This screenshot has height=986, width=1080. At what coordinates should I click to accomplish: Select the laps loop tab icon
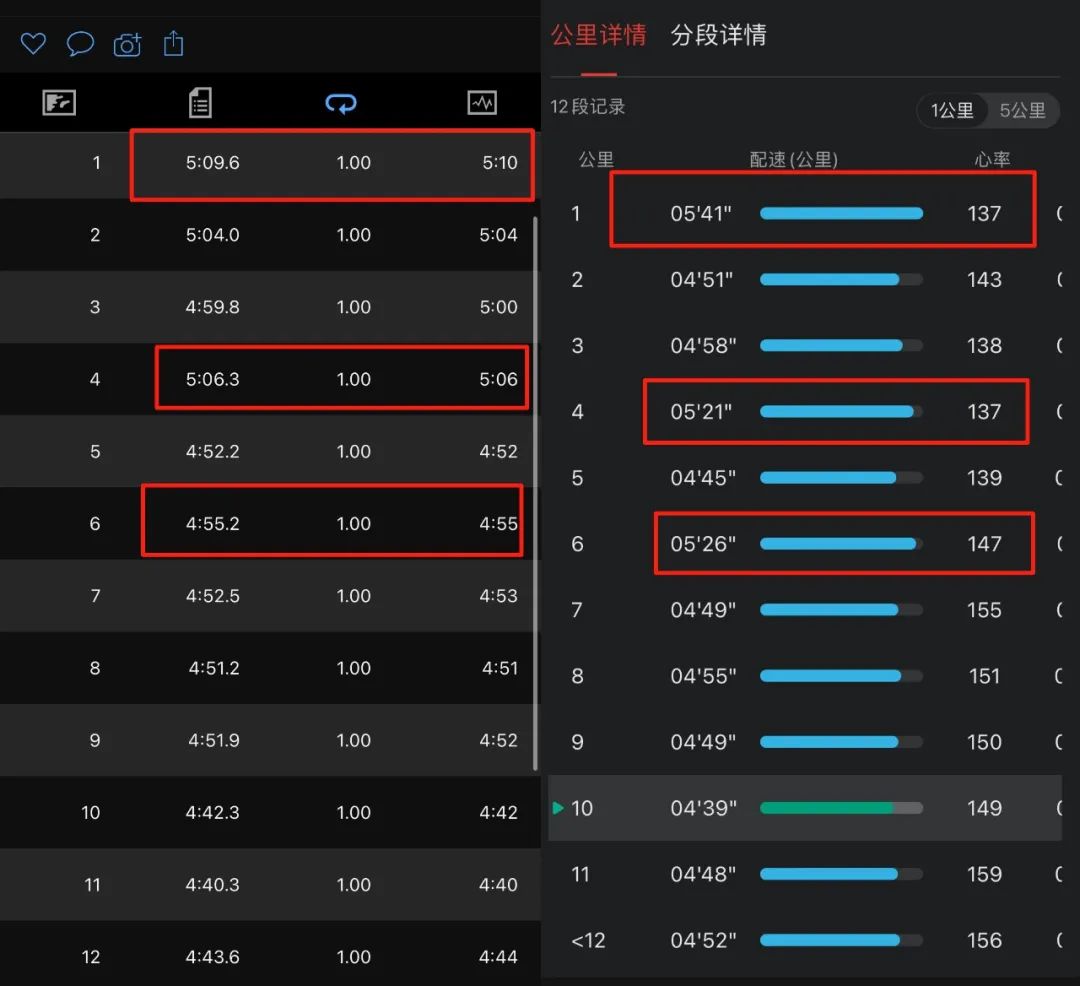(x=341, y=103)
